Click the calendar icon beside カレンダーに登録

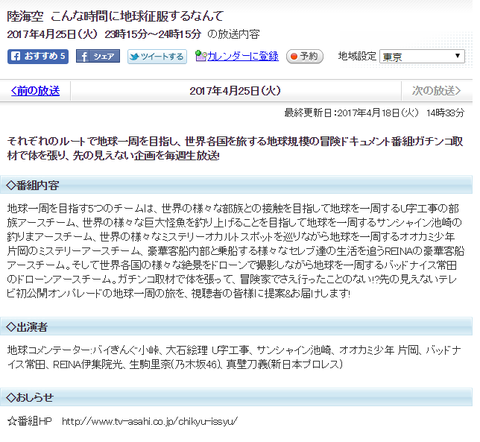(201, 56)
